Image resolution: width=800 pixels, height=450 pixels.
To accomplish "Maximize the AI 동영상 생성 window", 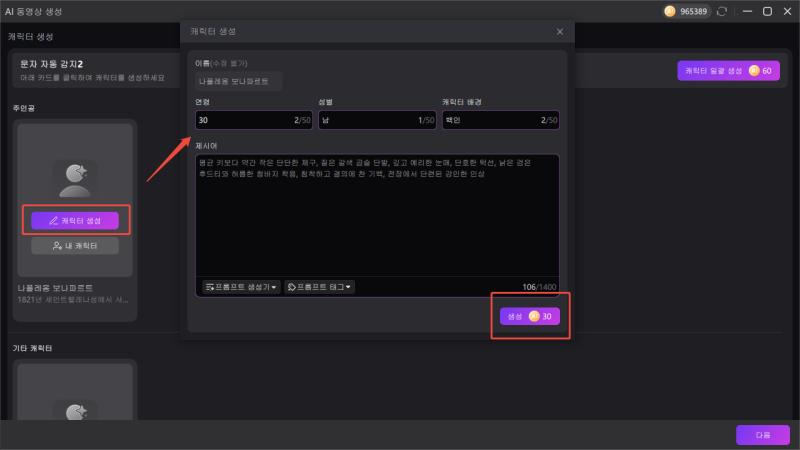I will 767,11.
